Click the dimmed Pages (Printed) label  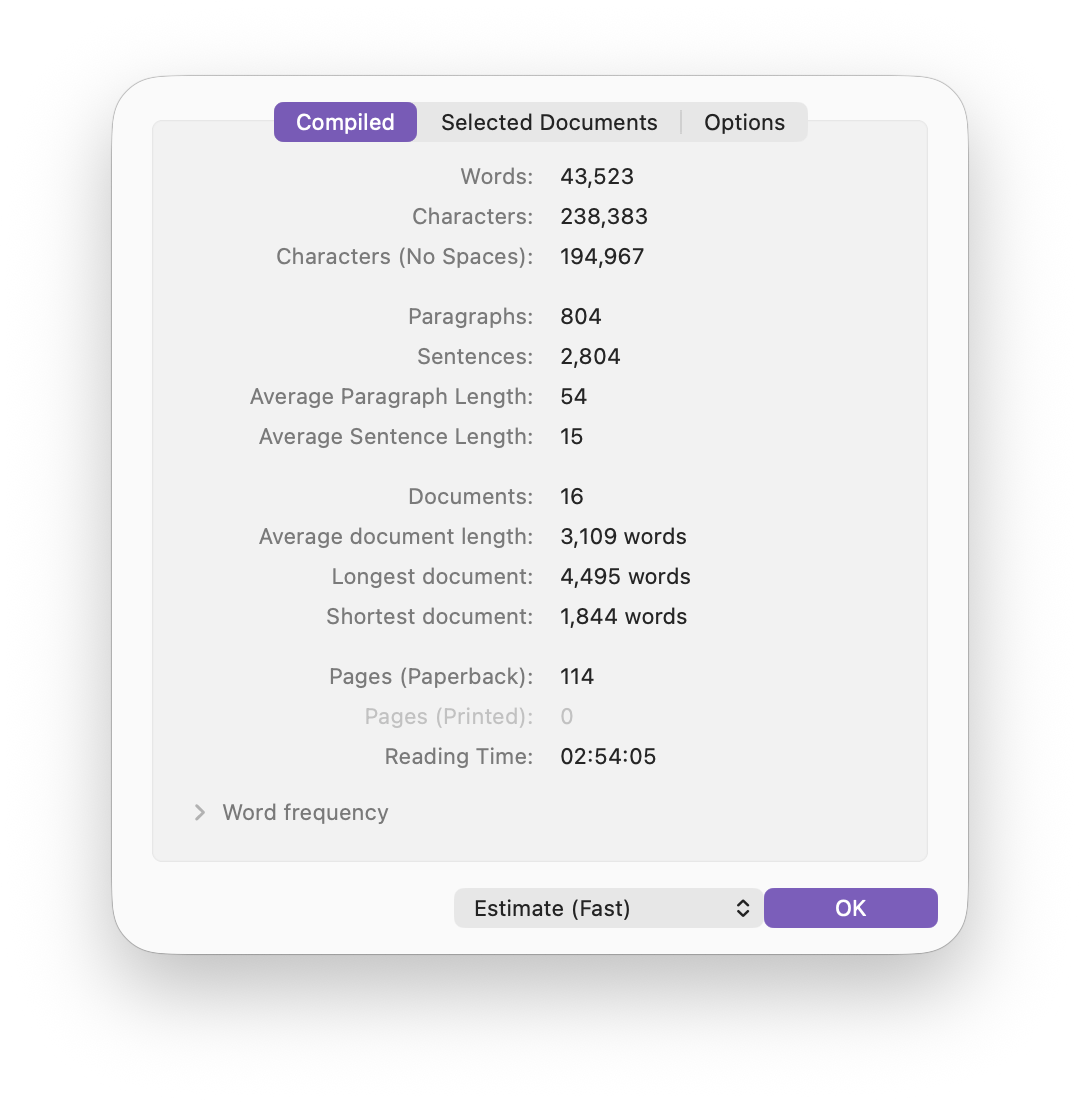448,717
